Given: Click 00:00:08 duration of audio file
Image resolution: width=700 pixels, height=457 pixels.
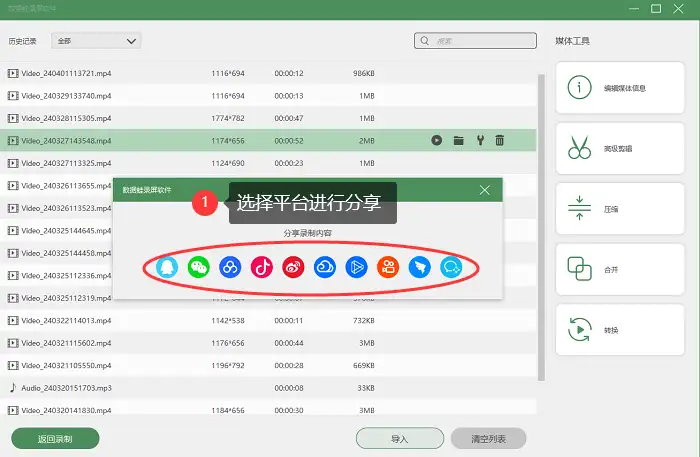Looking at the screenshot, I should (x=289, y=388).
